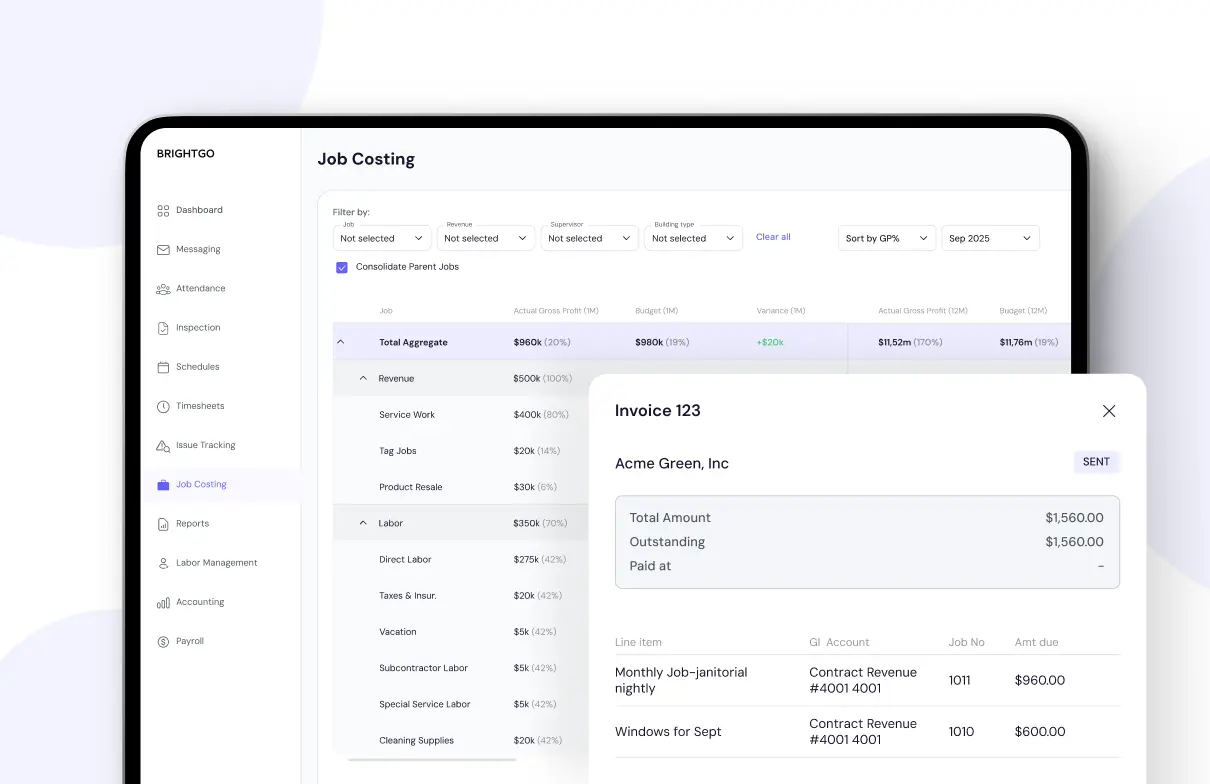Viewport: 1210px width, 784px height.
Task: Click the Attendance people icon
Action: click(163, 288)
